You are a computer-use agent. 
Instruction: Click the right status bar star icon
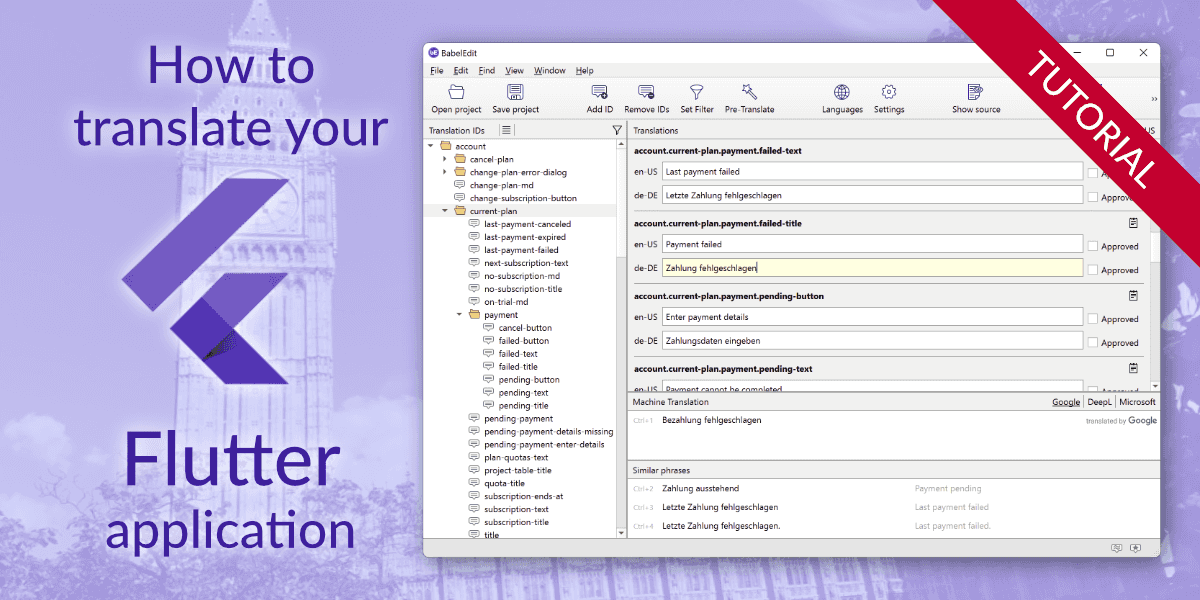coord(1135,548)
